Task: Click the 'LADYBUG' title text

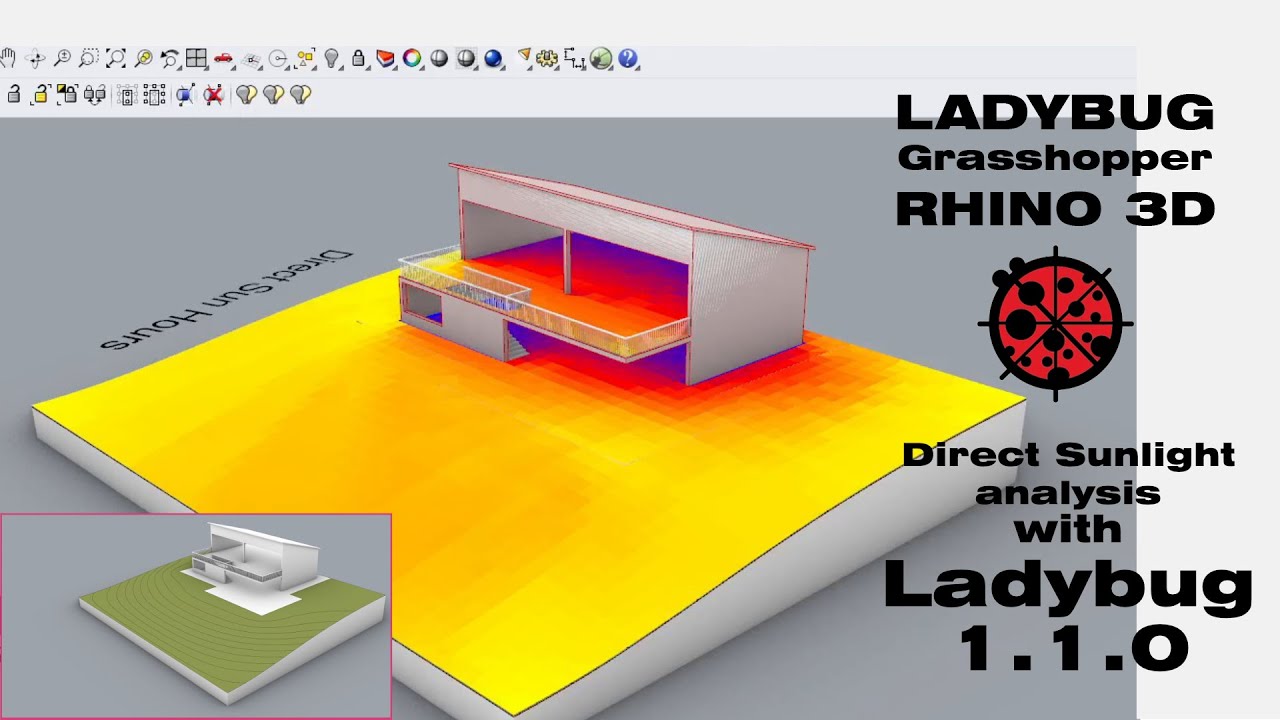Action: 1055,113
